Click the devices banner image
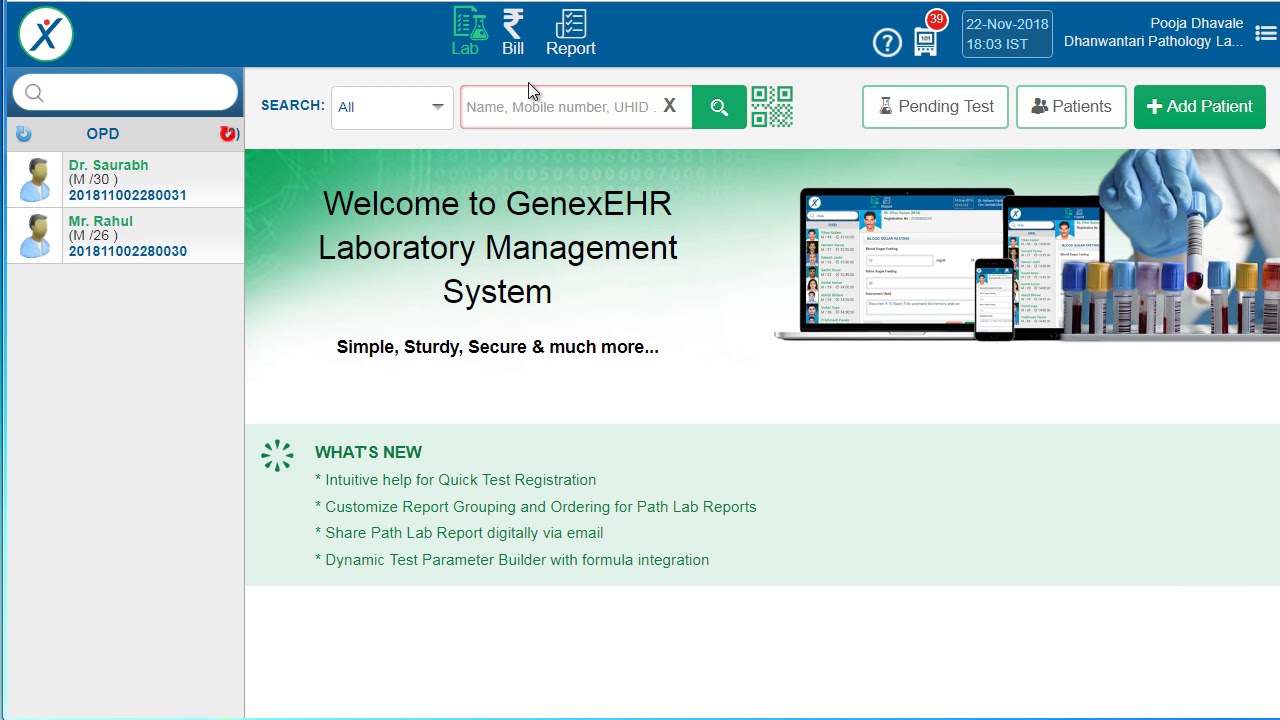This screenshot has width=1280, height=720. [x=1026, y=248]
